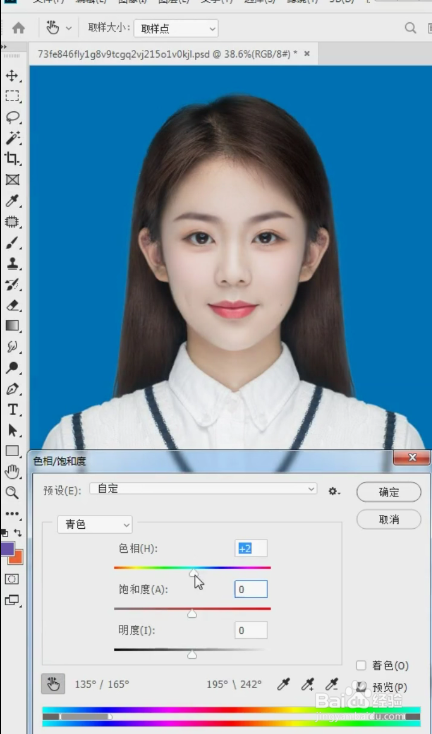This screenshot has width=432, height=734.
Task: Select the Gradient tool
Action: [12, 326]
